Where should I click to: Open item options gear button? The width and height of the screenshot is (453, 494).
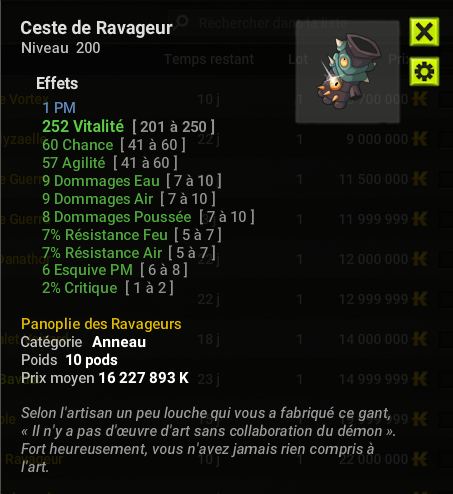[424, 71]
